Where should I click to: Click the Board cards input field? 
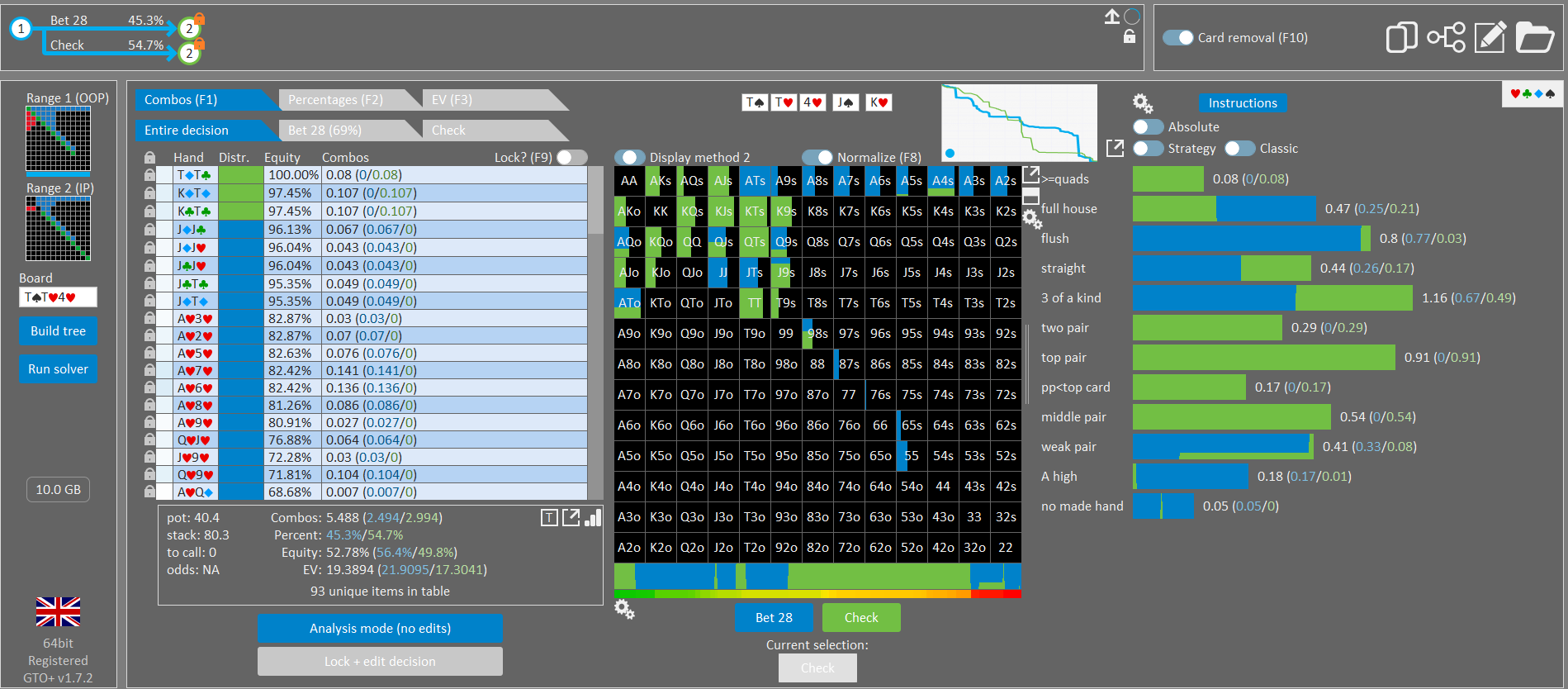[x=58, y=297]
